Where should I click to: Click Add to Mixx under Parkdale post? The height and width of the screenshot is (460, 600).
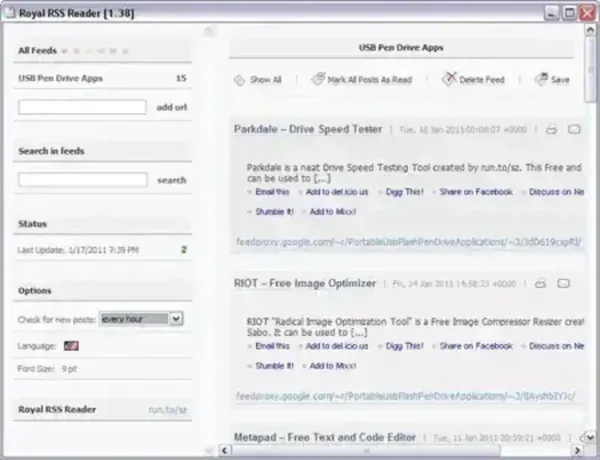333,212
